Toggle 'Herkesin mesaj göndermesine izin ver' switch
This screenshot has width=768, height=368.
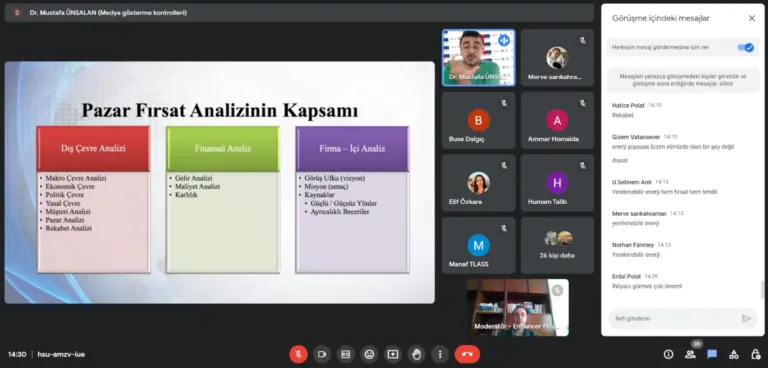745,48
